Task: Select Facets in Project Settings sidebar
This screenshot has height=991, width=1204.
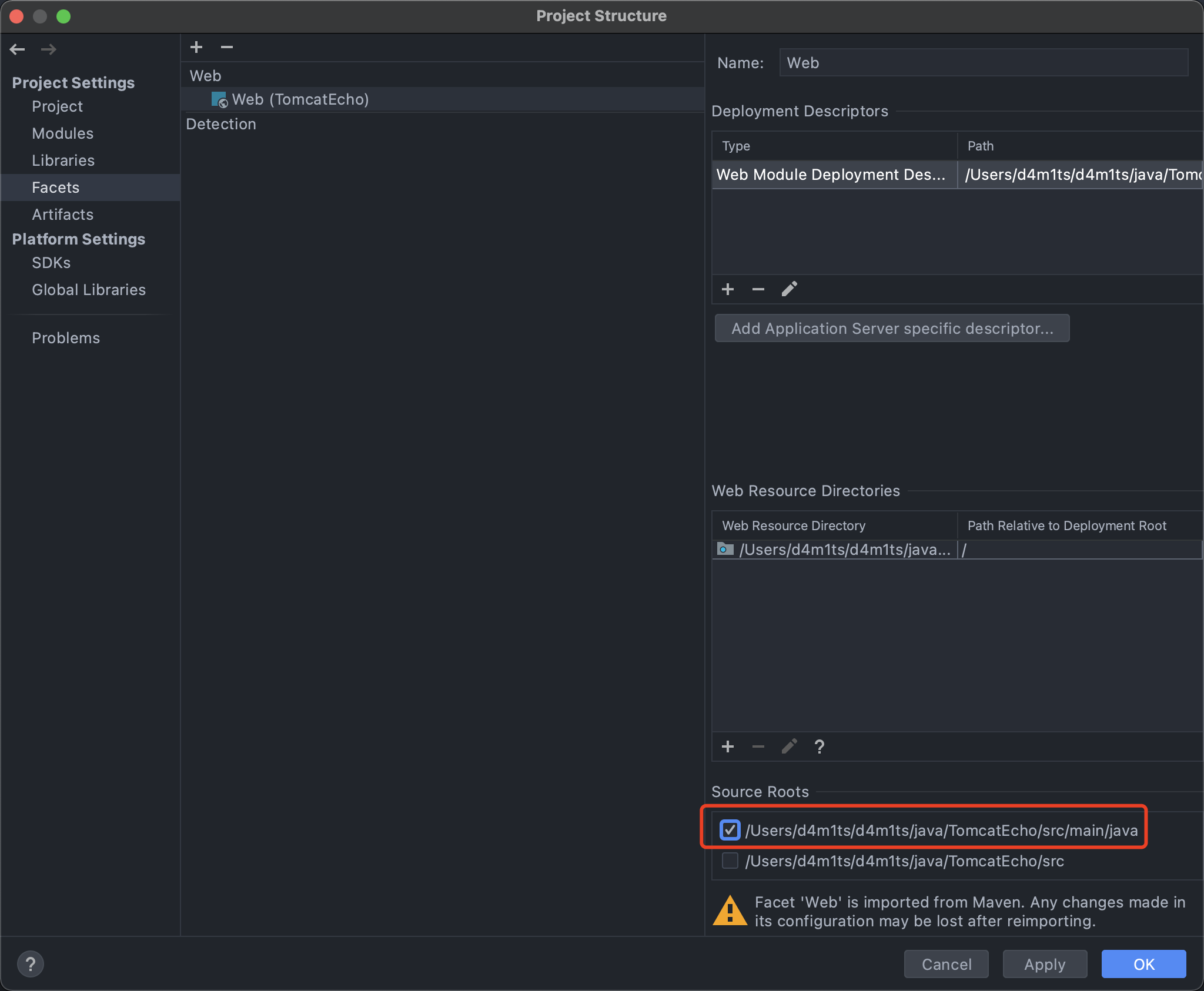Action: 56,187
